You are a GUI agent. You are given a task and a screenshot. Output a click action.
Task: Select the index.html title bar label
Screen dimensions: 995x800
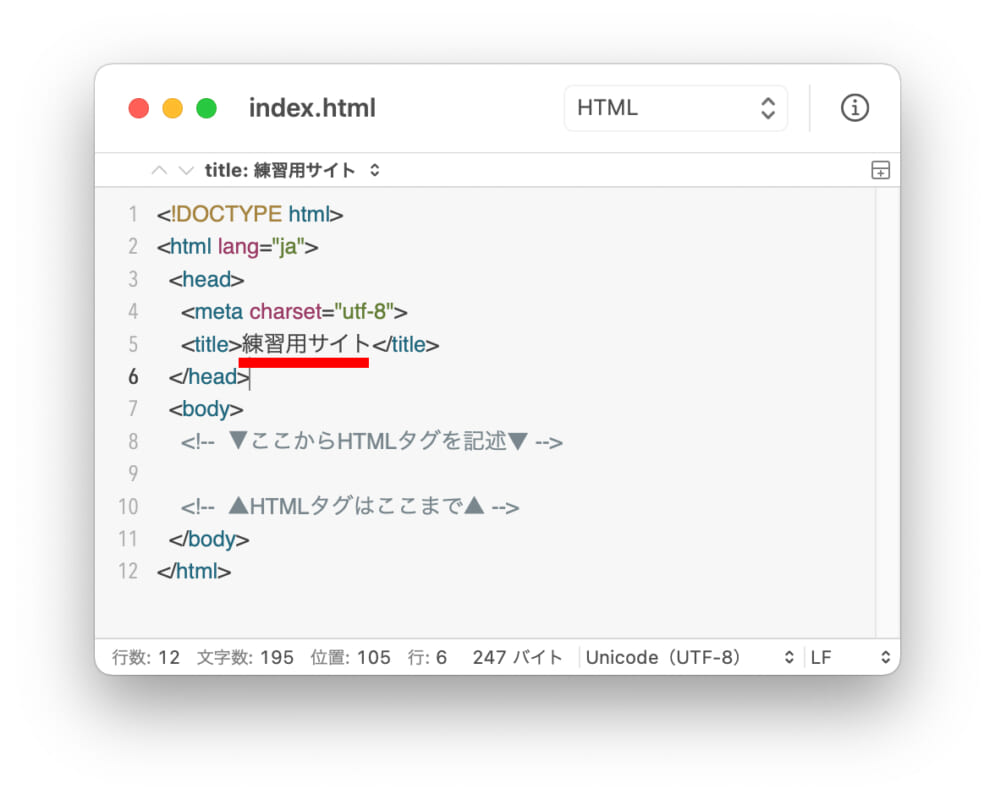pos(312,108)
